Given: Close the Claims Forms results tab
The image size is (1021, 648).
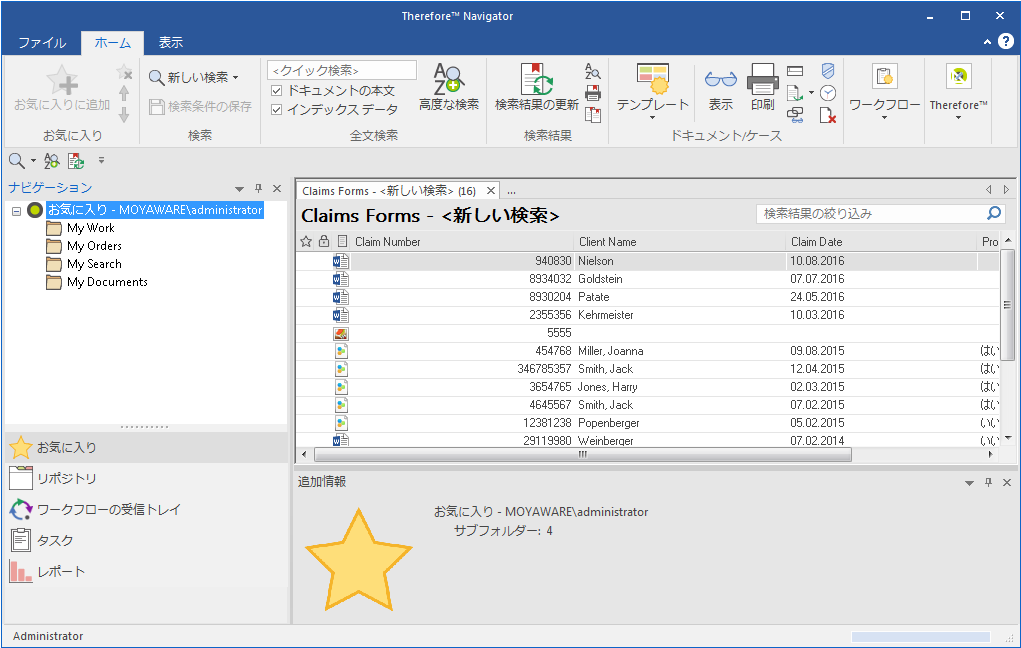Looking at the screenshot, I should (491, 191).
